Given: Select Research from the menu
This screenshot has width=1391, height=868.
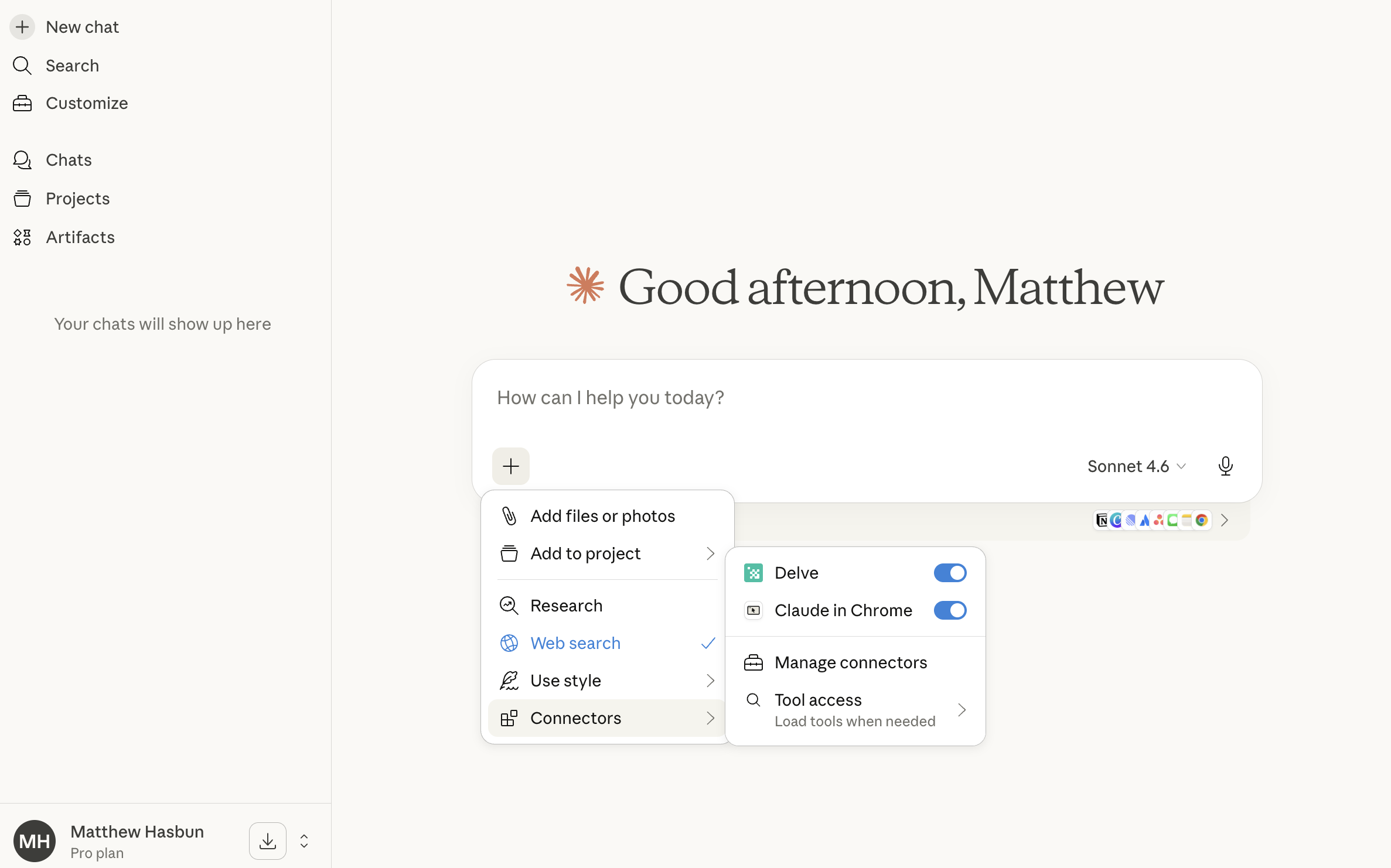Looking at the screenshot, I should point(566,606).
